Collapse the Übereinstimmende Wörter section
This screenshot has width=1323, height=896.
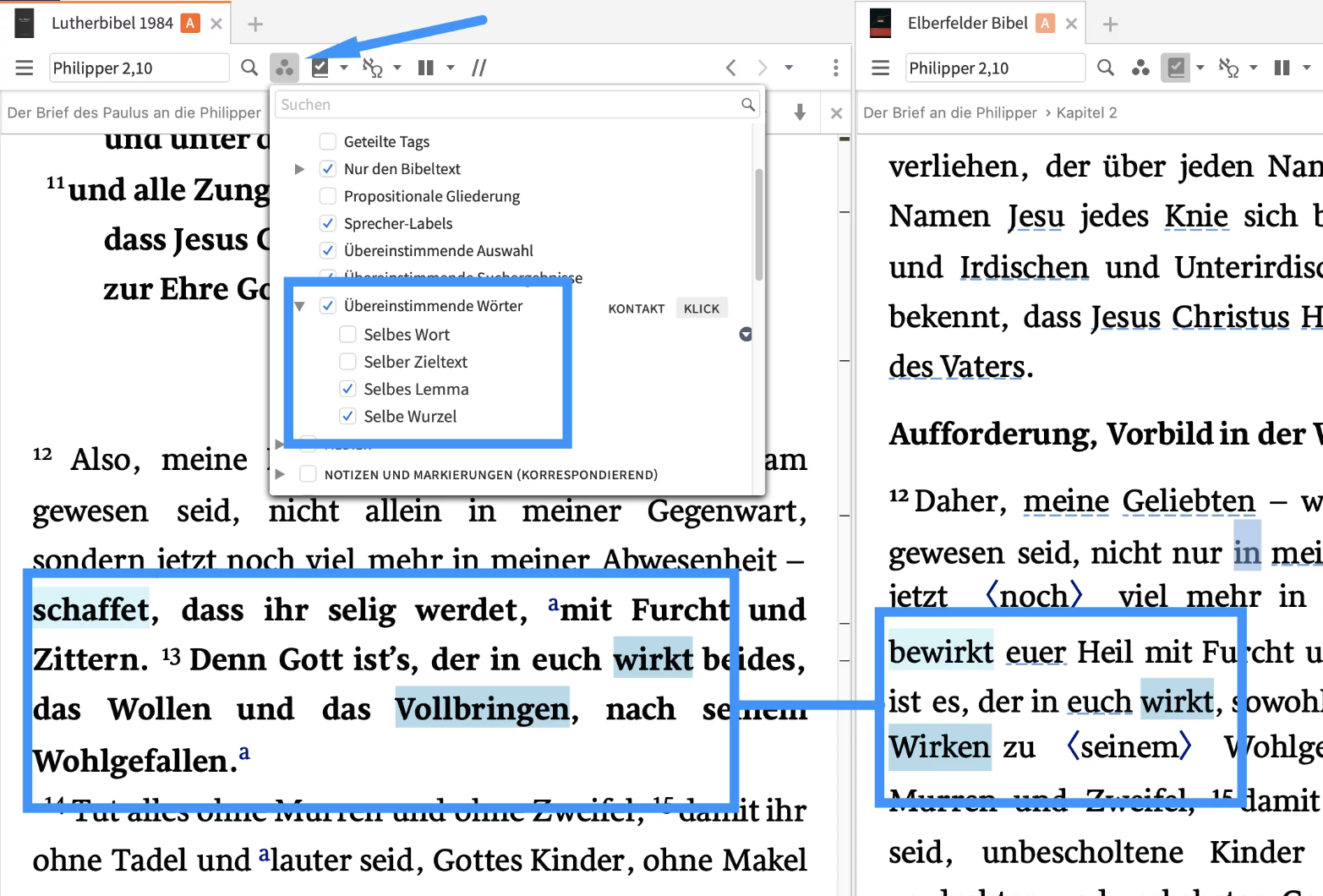[x=299, y=306]
